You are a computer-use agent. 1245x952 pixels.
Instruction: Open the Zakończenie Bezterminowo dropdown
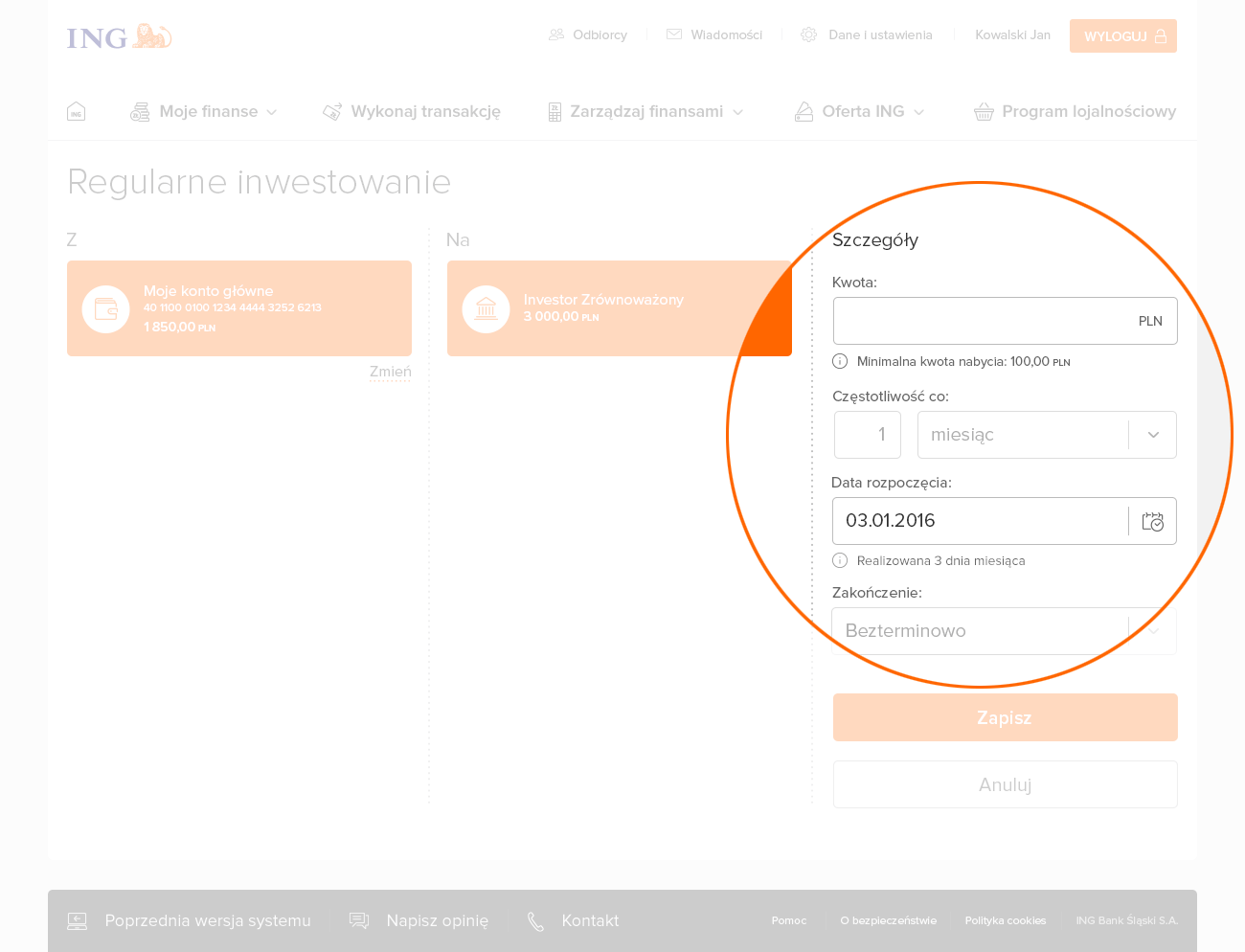tap(1004, 631)
